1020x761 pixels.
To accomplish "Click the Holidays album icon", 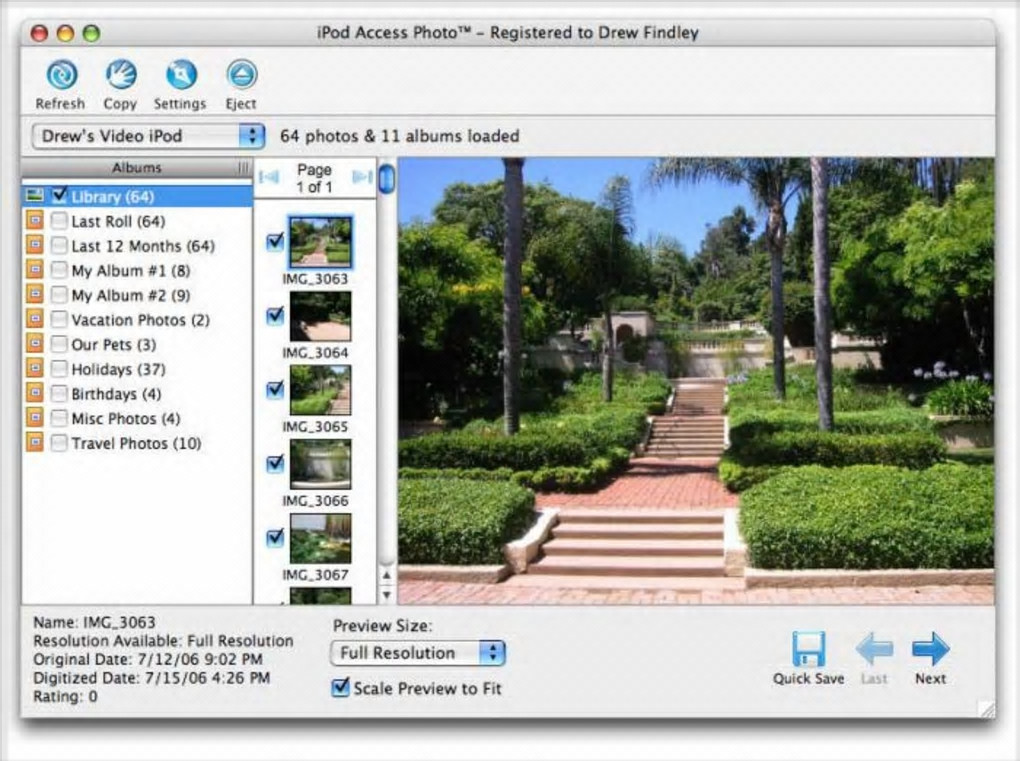I will [x=34, y=369].
